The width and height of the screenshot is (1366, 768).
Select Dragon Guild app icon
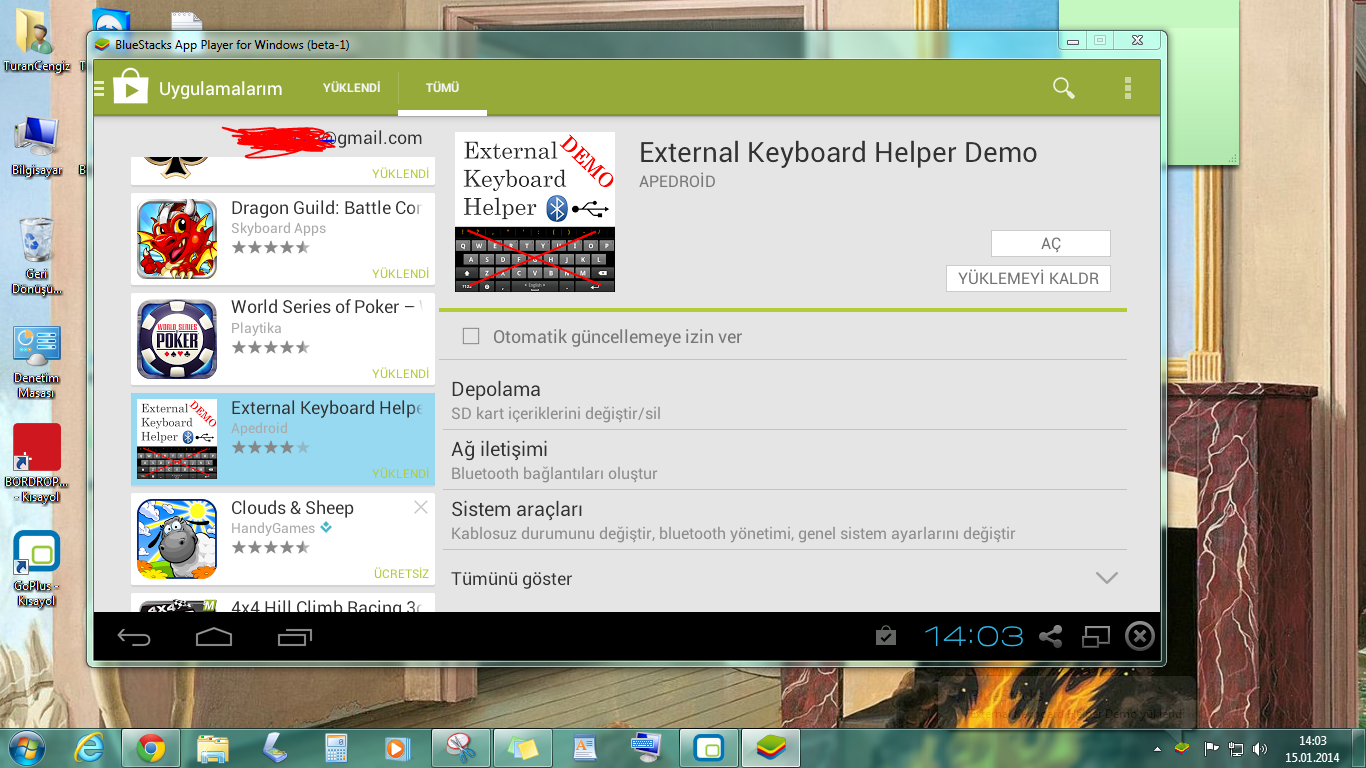[177, 240]
